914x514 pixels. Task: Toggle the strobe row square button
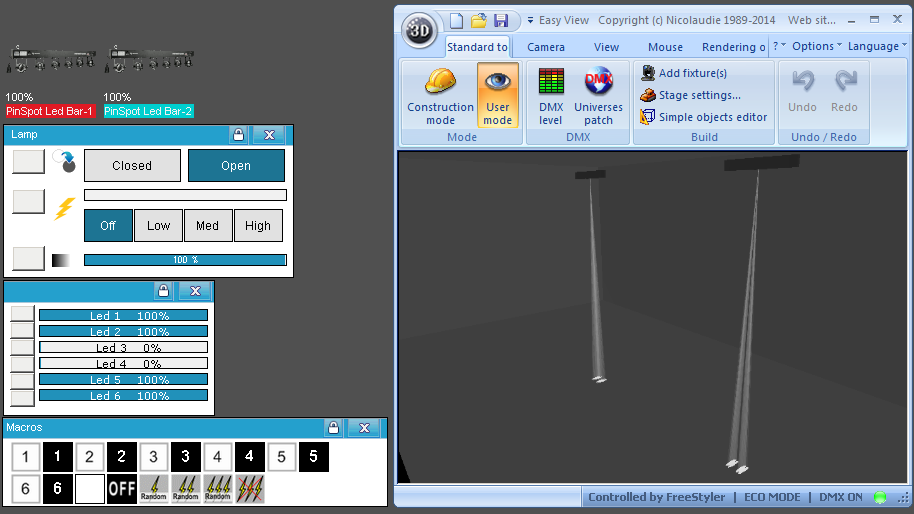point(29,202)
